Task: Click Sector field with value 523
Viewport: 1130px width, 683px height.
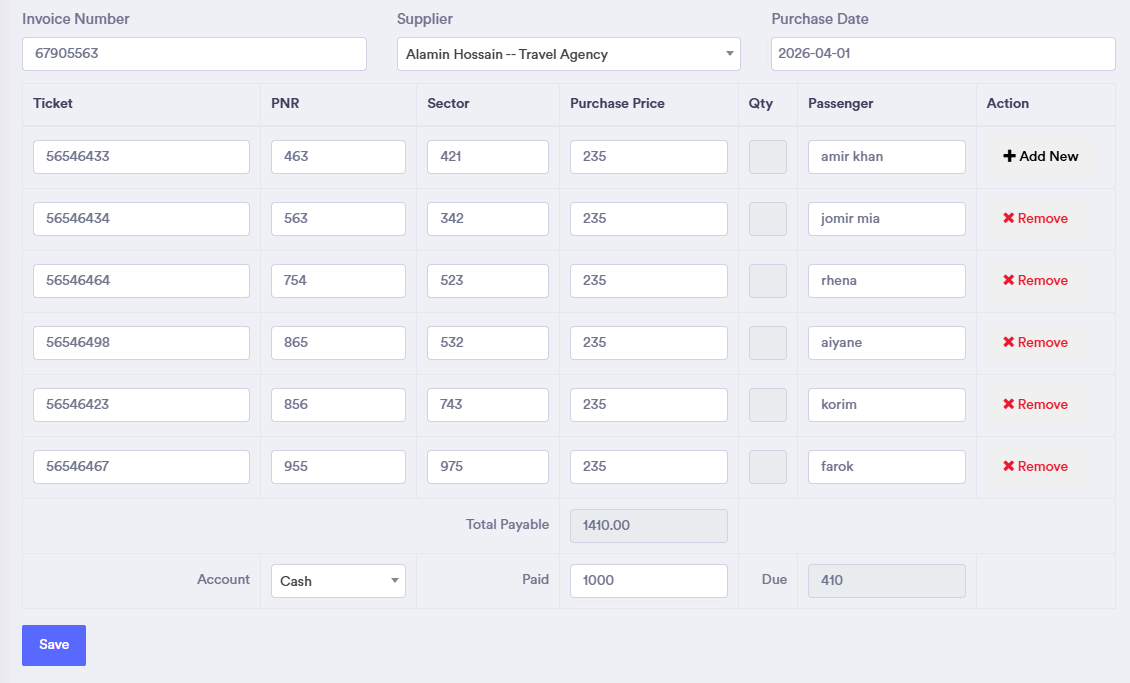Action: click(x=487, y=281)
